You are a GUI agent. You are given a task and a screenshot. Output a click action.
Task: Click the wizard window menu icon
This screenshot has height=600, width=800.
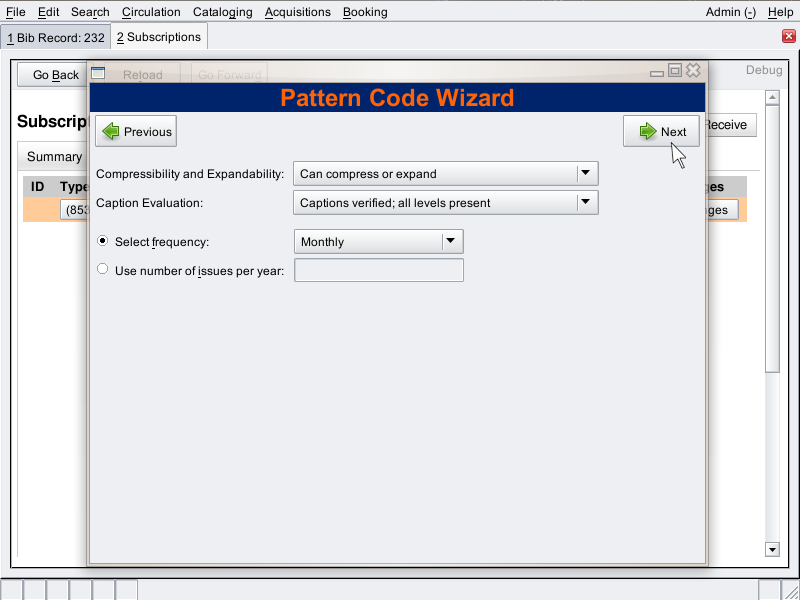point(98,72)
